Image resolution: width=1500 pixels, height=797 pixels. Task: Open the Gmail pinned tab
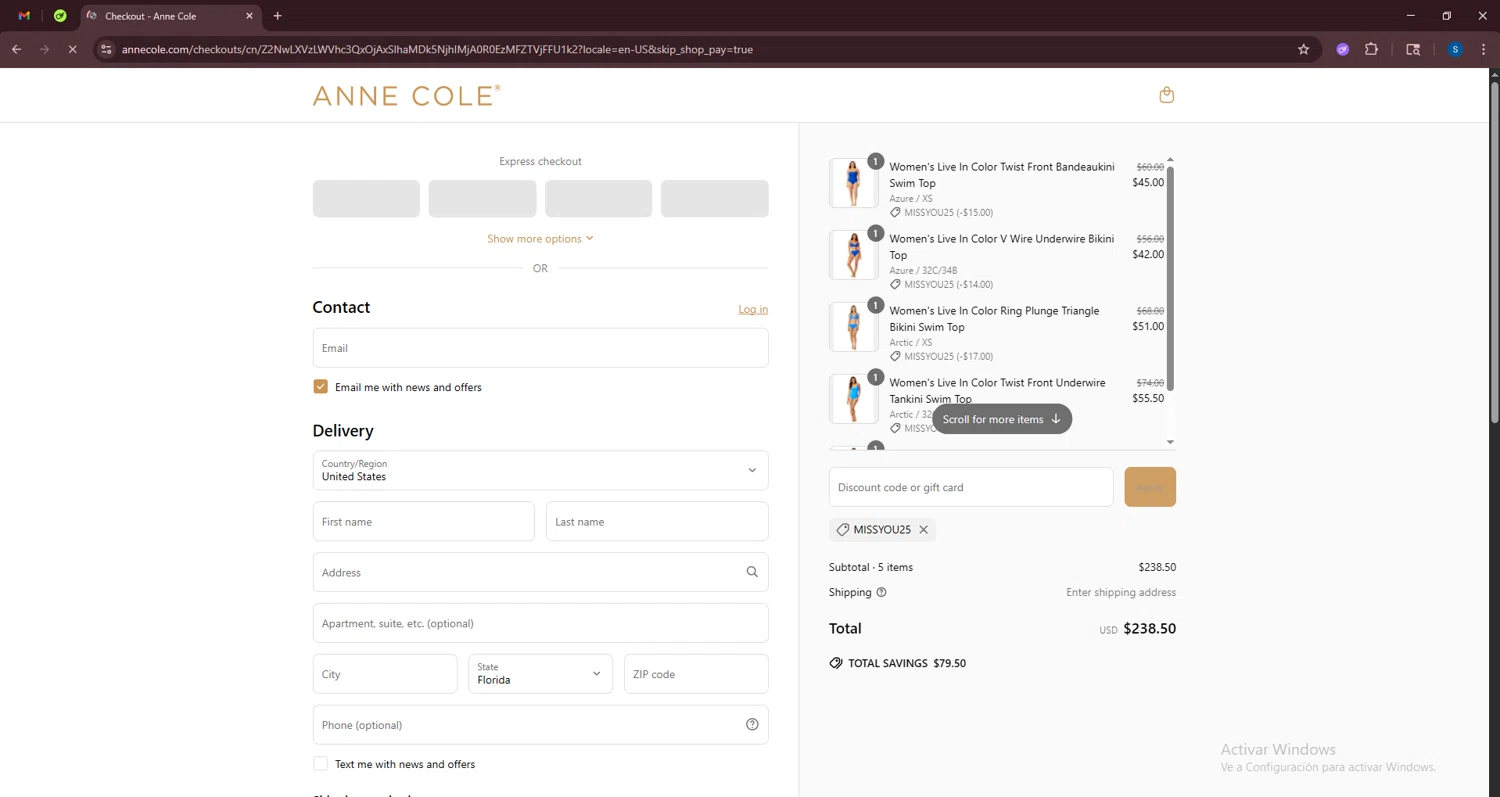point(24,16)
